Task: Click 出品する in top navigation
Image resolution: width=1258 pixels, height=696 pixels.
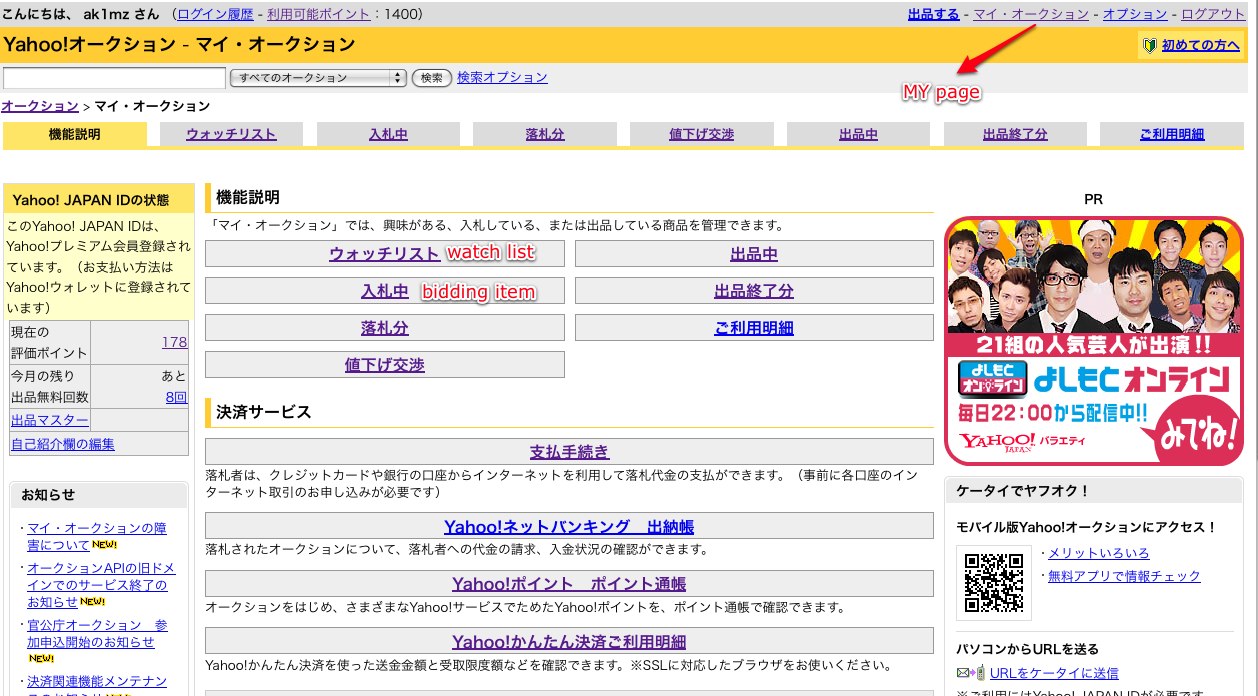Action: click(934, 14)
